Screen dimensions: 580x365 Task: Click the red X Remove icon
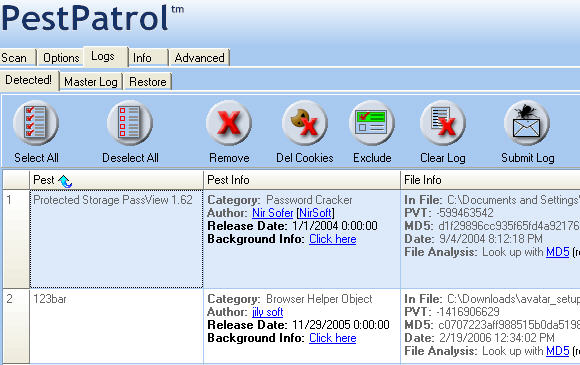pos(229,122)
